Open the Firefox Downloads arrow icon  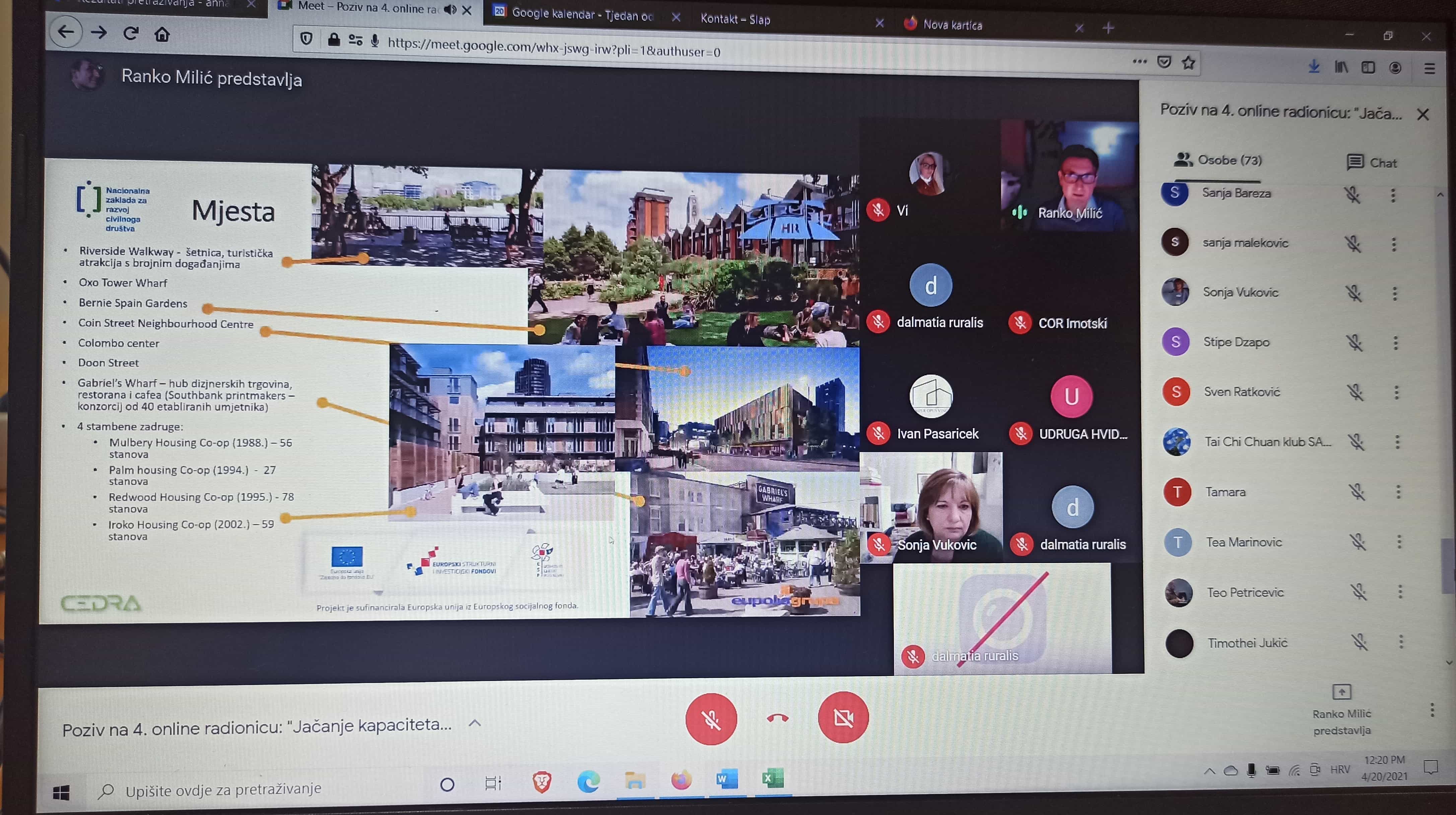(1314, 67)
